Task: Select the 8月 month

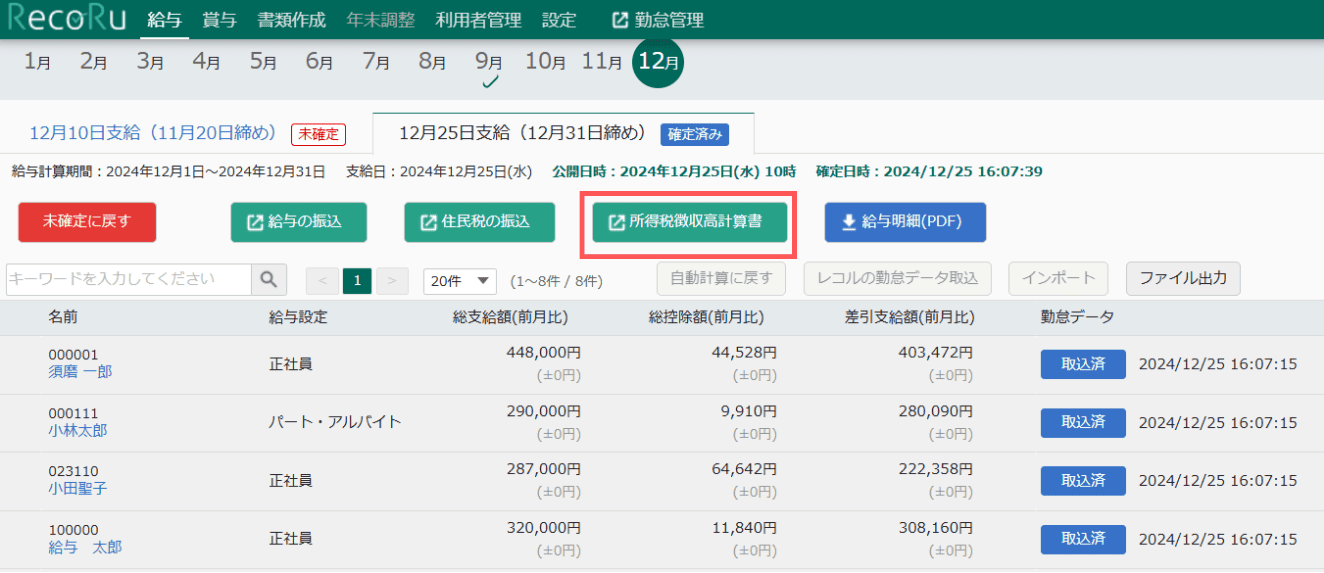Action: (x=432, y=62)
